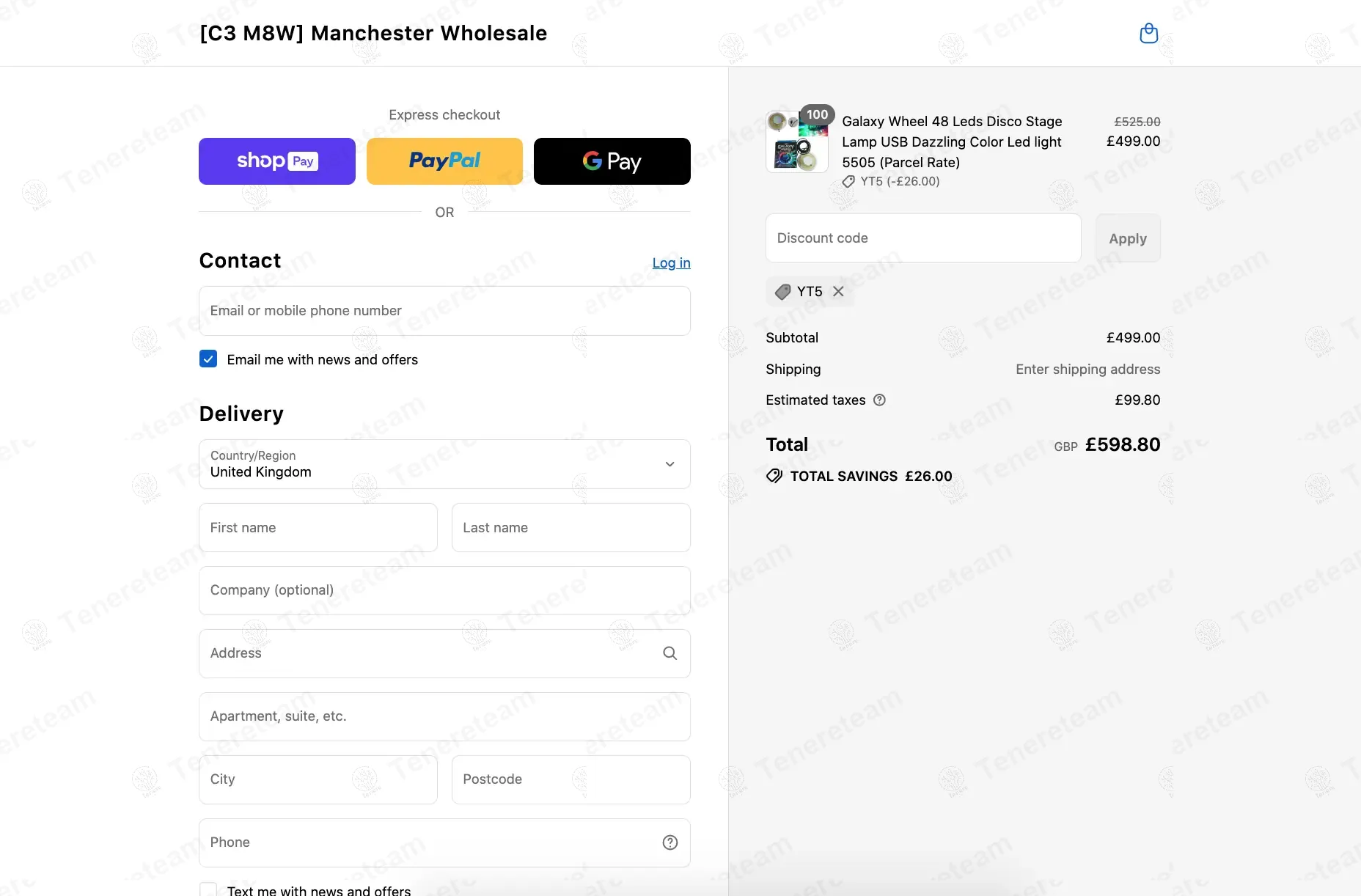Focus the Address field

[x=444, y=653]
